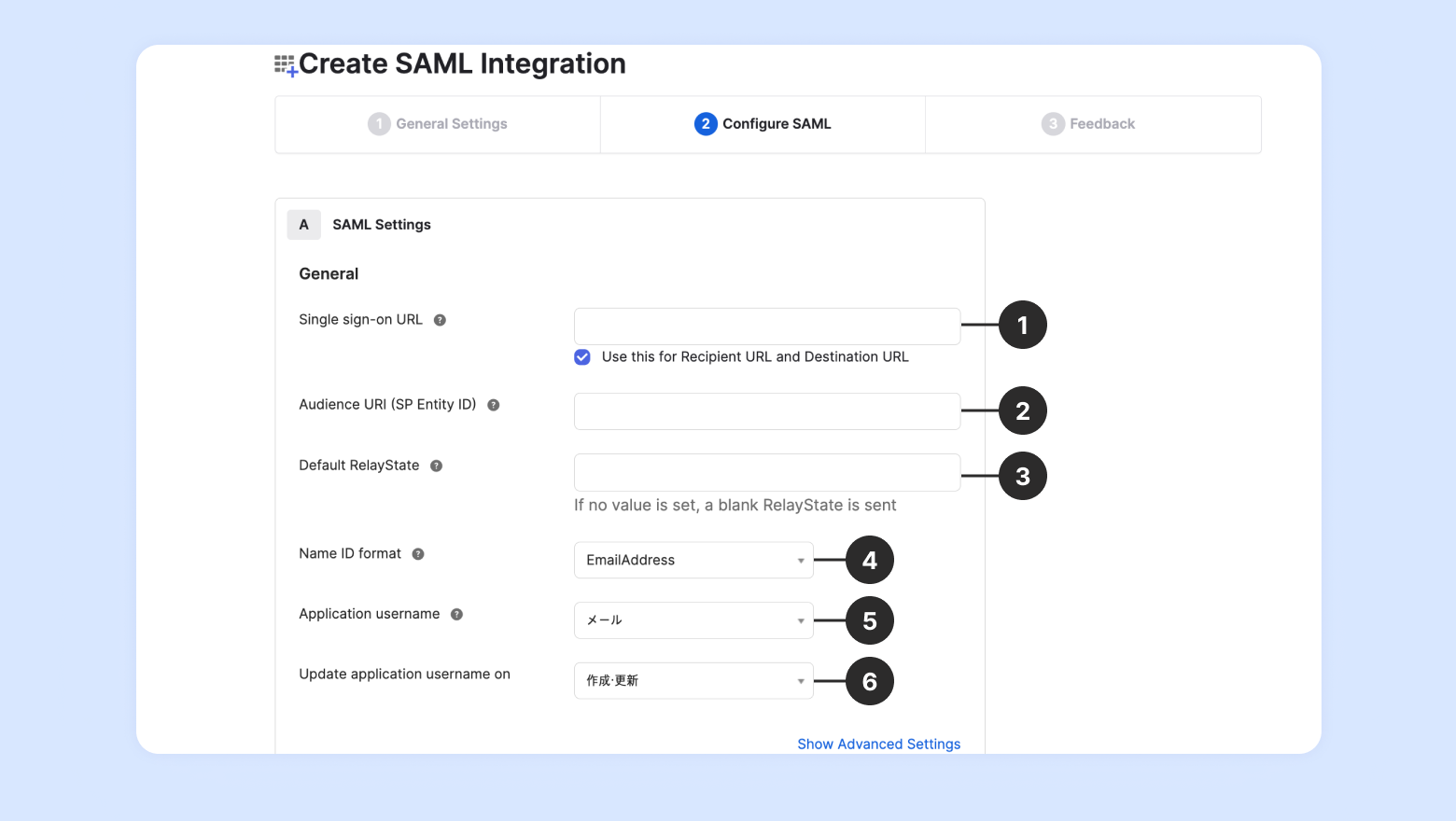Image resolution: width=1456 pixels, height=821 pixels.
Task: Focus the Audience URI text field
Action: (x=766, y=411)
